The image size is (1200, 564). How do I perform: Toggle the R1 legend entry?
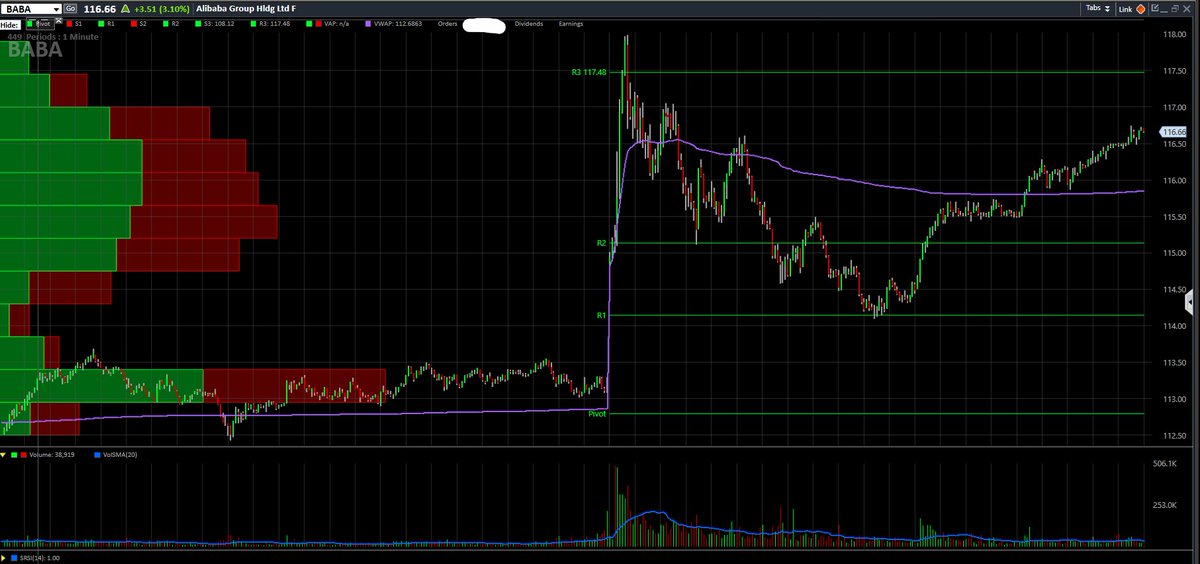coord(106,24)
